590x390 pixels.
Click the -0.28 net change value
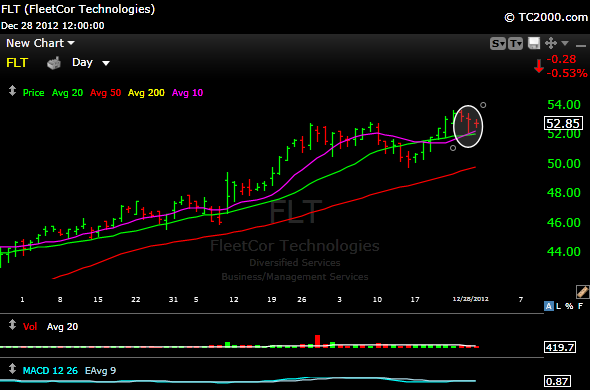tap(561, 59)
